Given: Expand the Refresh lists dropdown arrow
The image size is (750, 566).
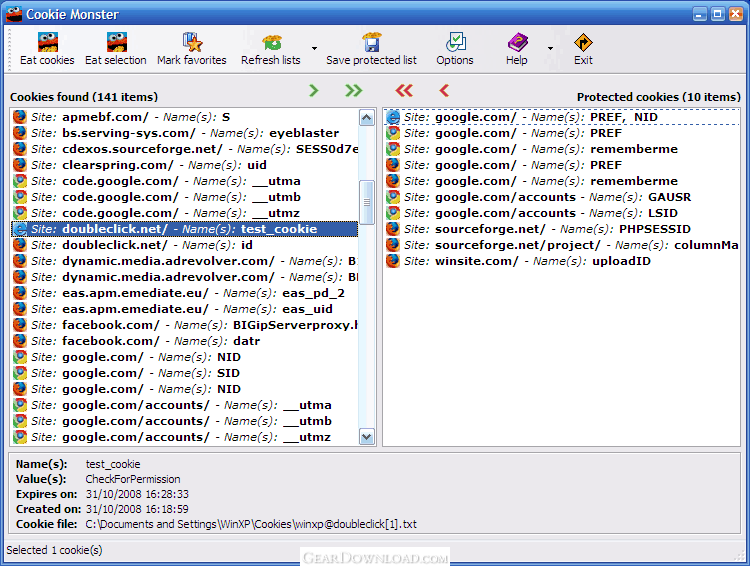Looking at the screenshot, I should coord(314,48).
